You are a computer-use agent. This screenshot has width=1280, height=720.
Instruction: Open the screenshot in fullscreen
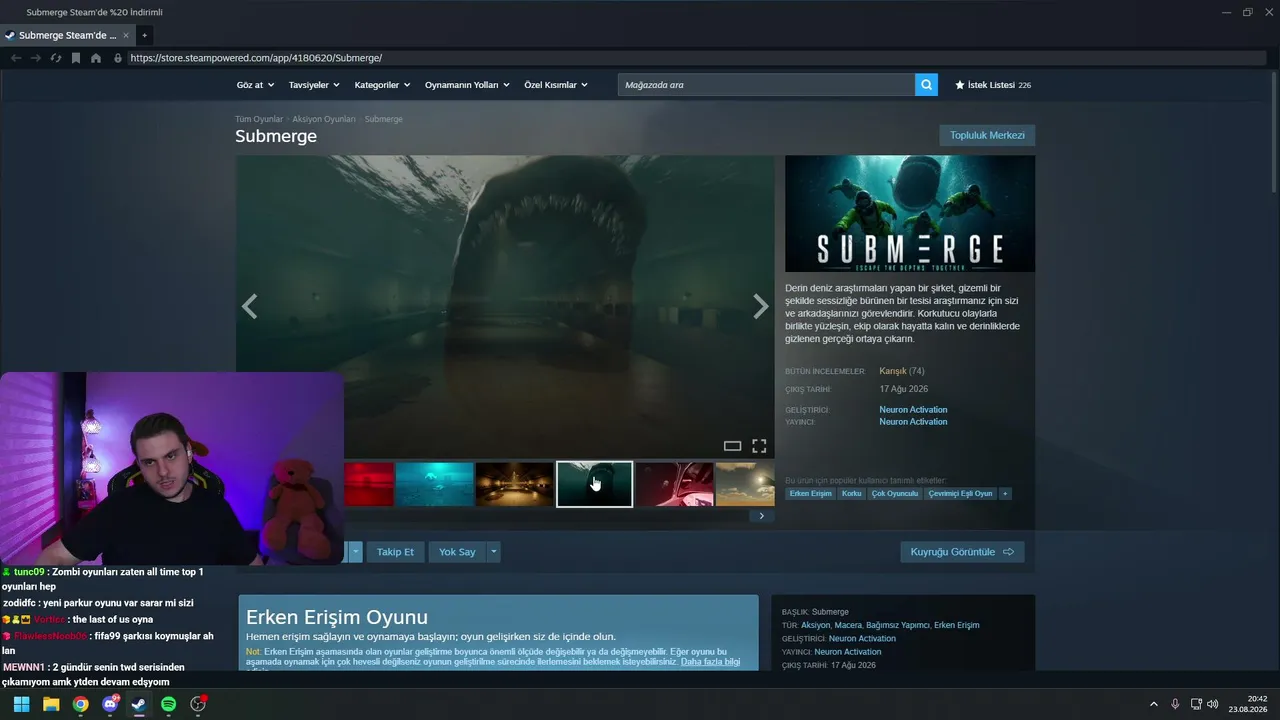[759, 446]
